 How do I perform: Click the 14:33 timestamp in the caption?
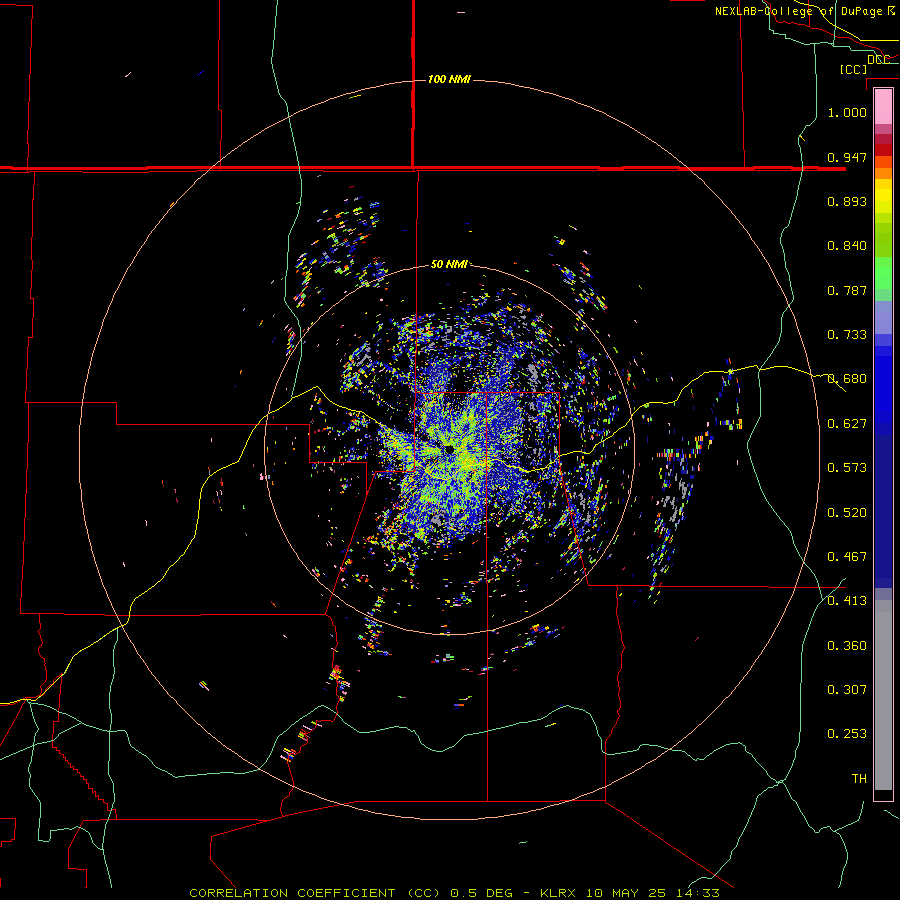tap(700, 893)
